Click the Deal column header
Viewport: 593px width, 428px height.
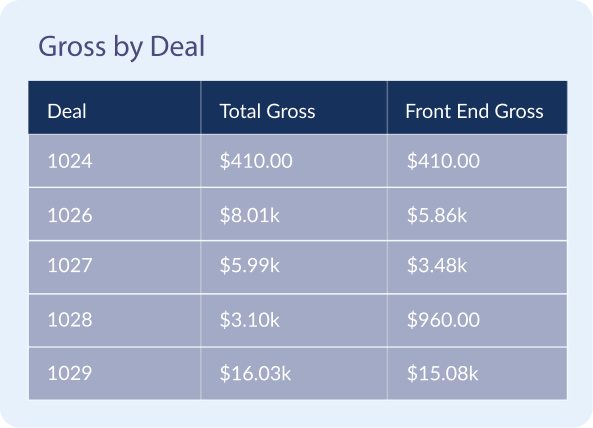click(67, 111)
